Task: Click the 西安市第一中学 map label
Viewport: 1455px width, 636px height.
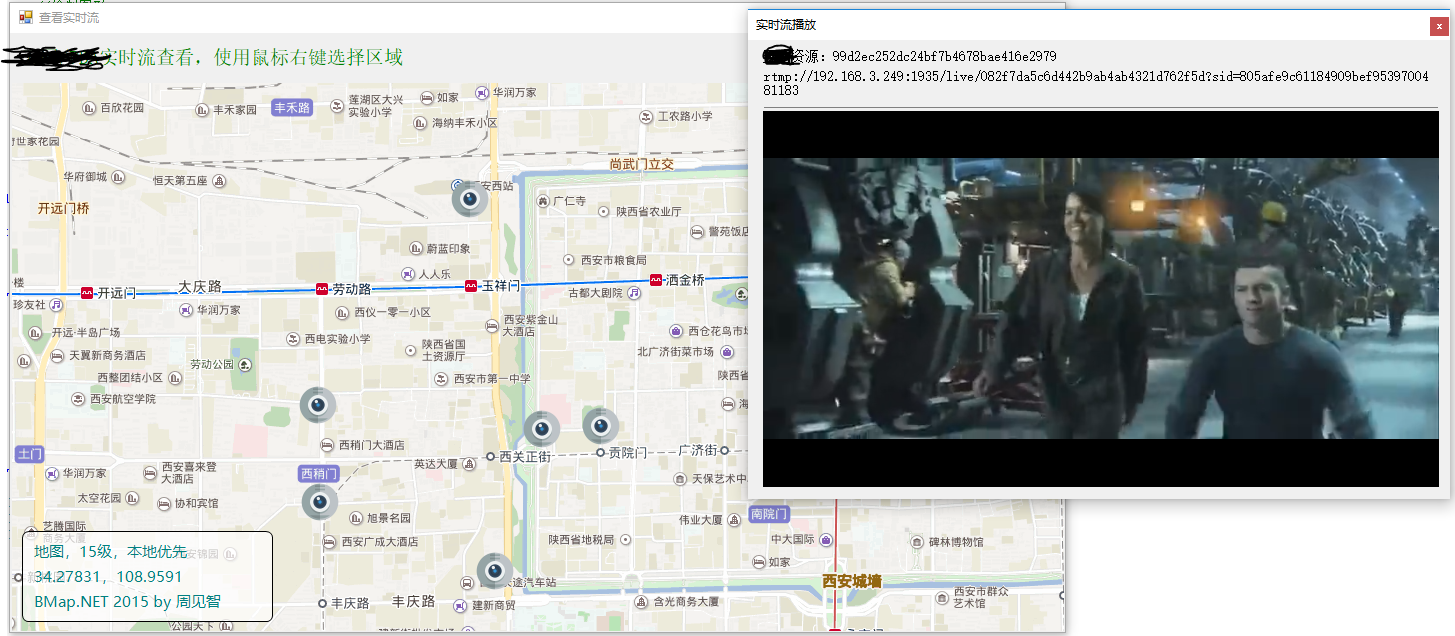Action: pyautogui.click(x=492, y=379)
